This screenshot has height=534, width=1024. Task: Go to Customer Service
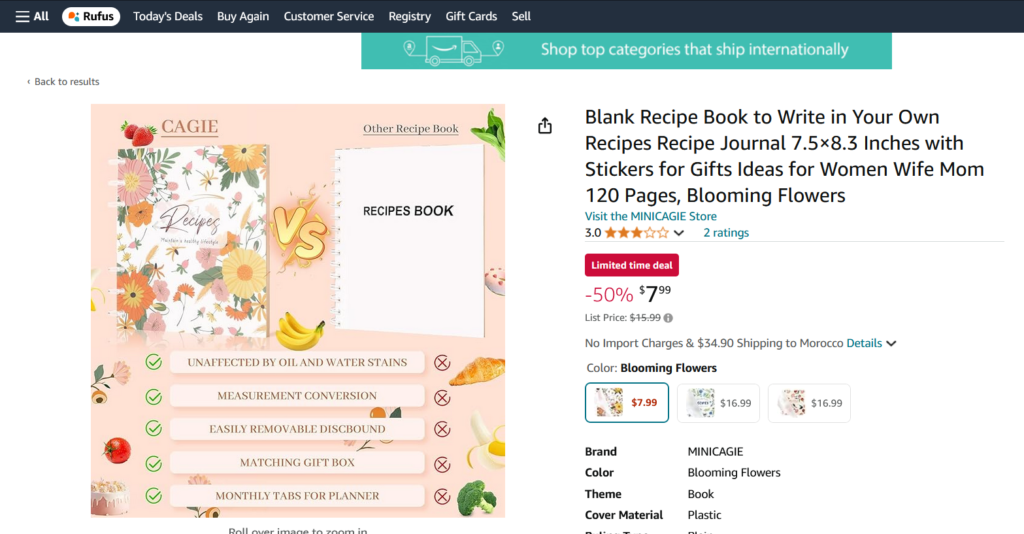(x=328, y=16)
